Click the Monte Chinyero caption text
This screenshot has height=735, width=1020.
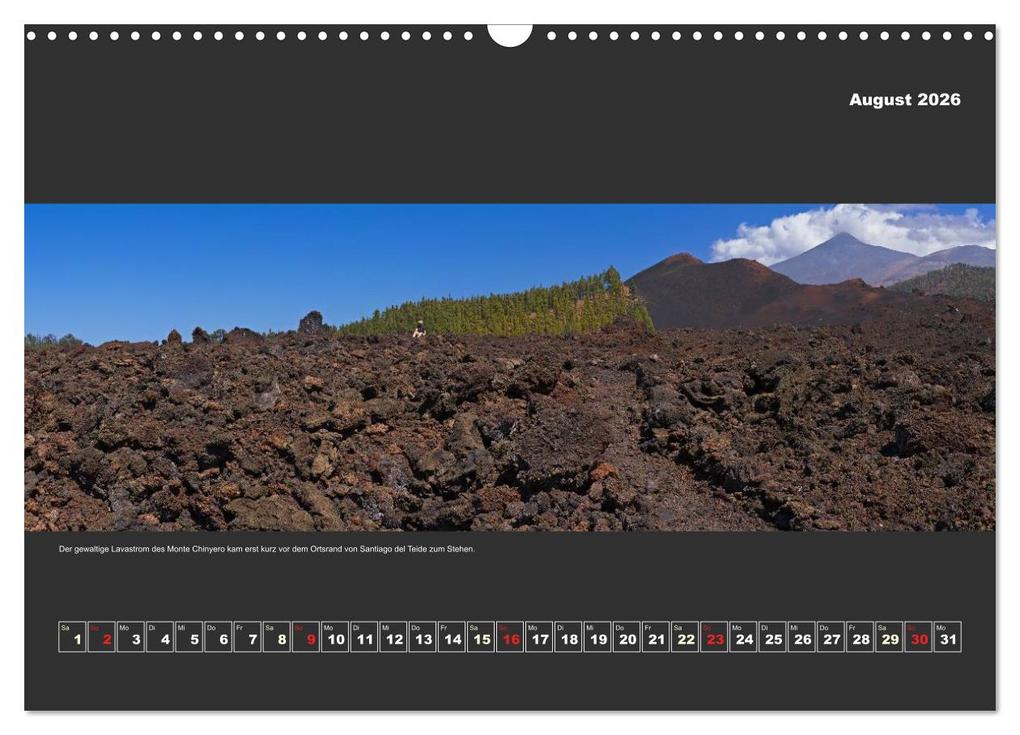267,548
